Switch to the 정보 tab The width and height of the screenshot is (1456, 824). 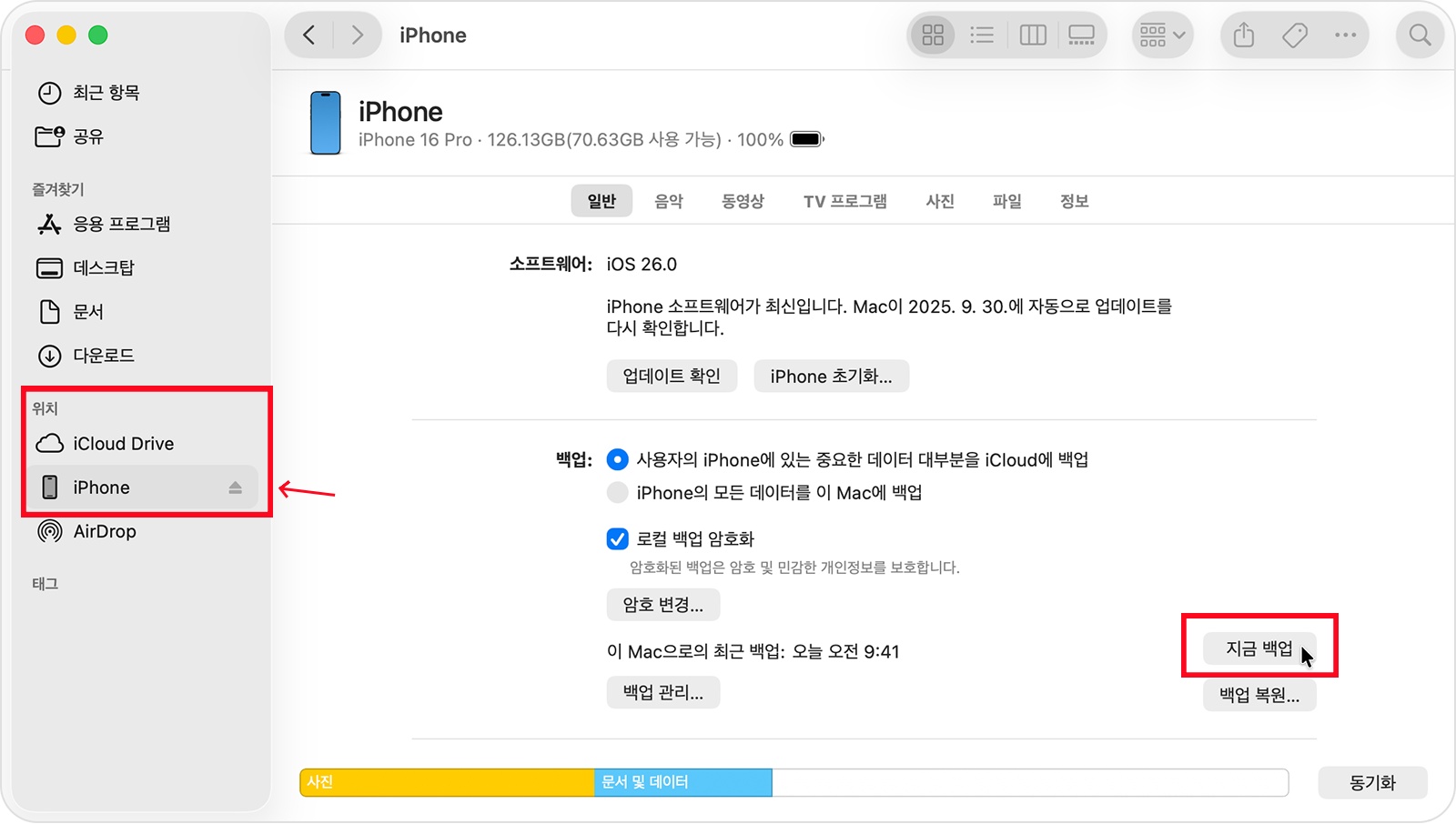(x=1075, y=201)
